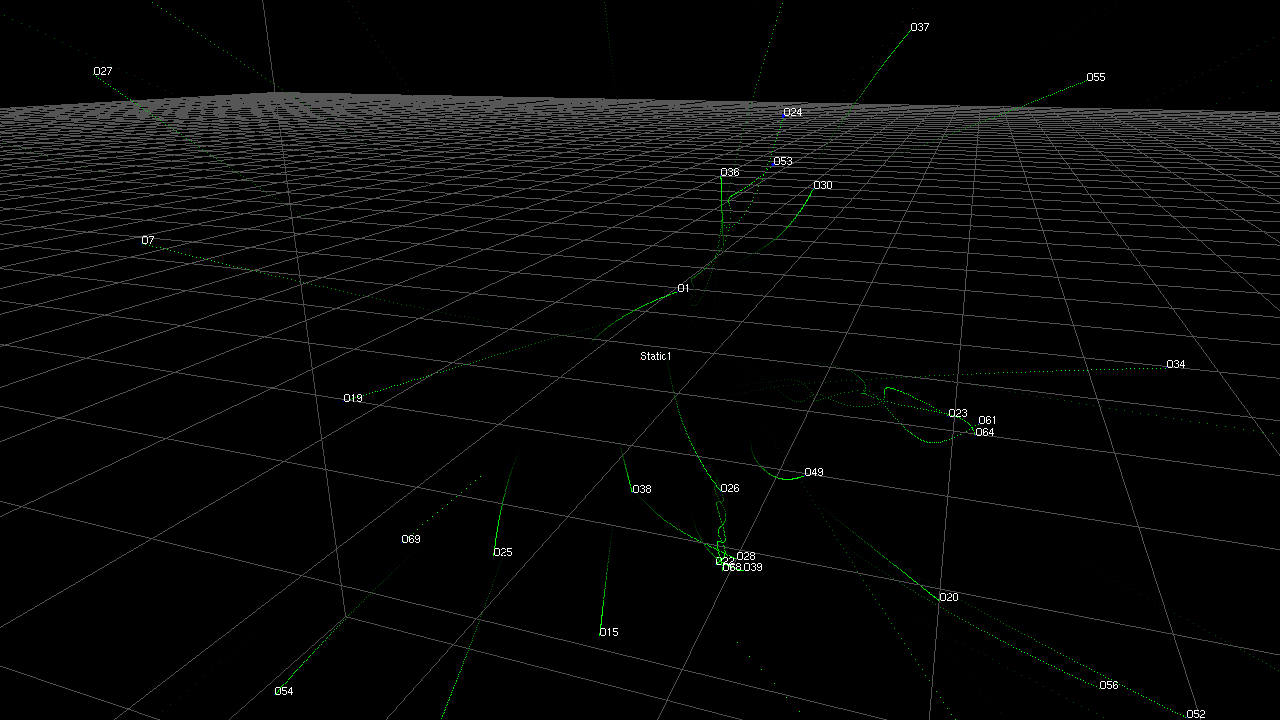Viewport: 1280px width, 720px height.
Task: Click the Static1 label
Action: [x=656, y=357]
